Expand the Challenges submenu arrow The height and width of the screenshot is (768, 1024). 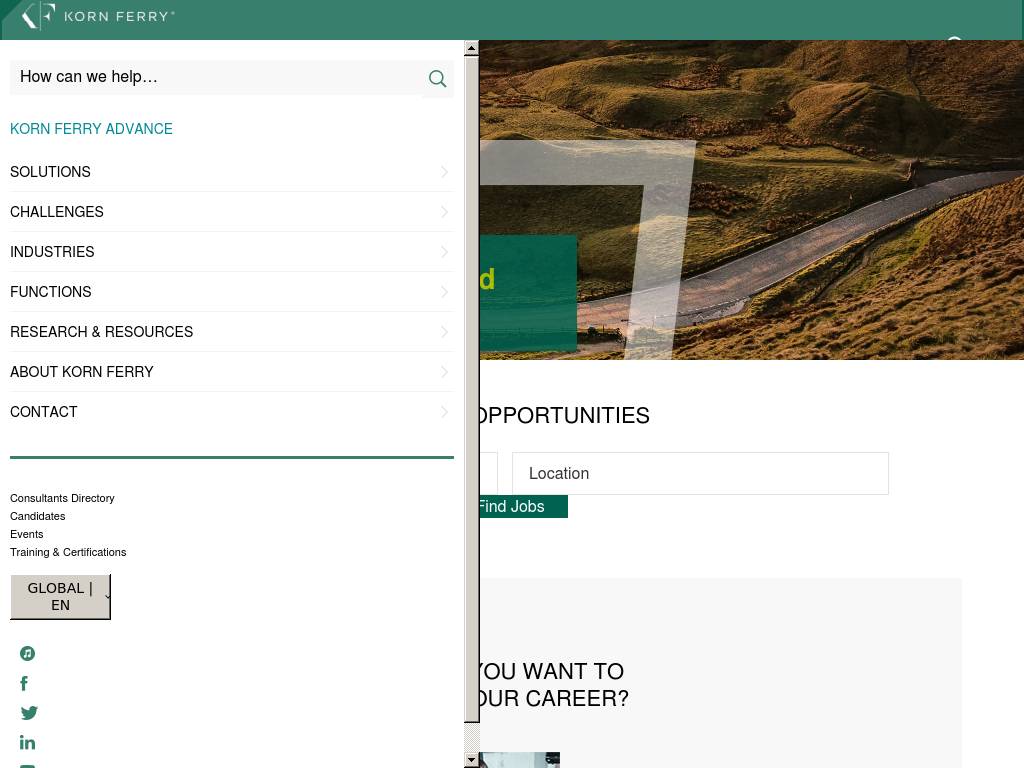pos(445,212)
